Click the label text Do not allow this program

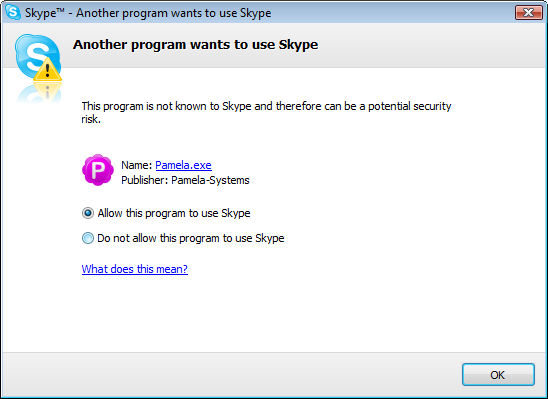(x=190, y=238)
